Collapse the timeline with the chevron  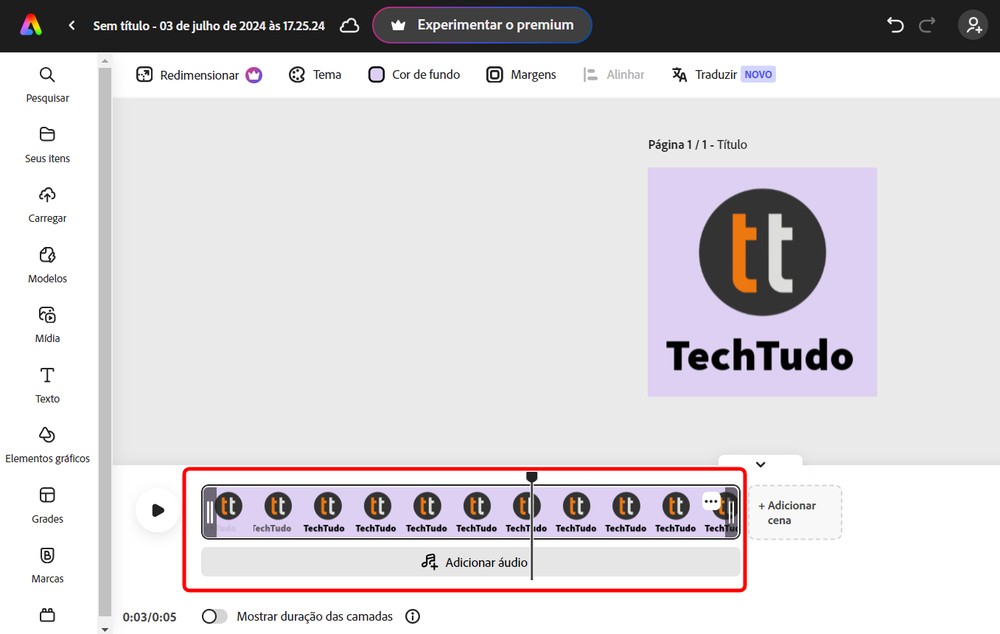click(760, 464)
